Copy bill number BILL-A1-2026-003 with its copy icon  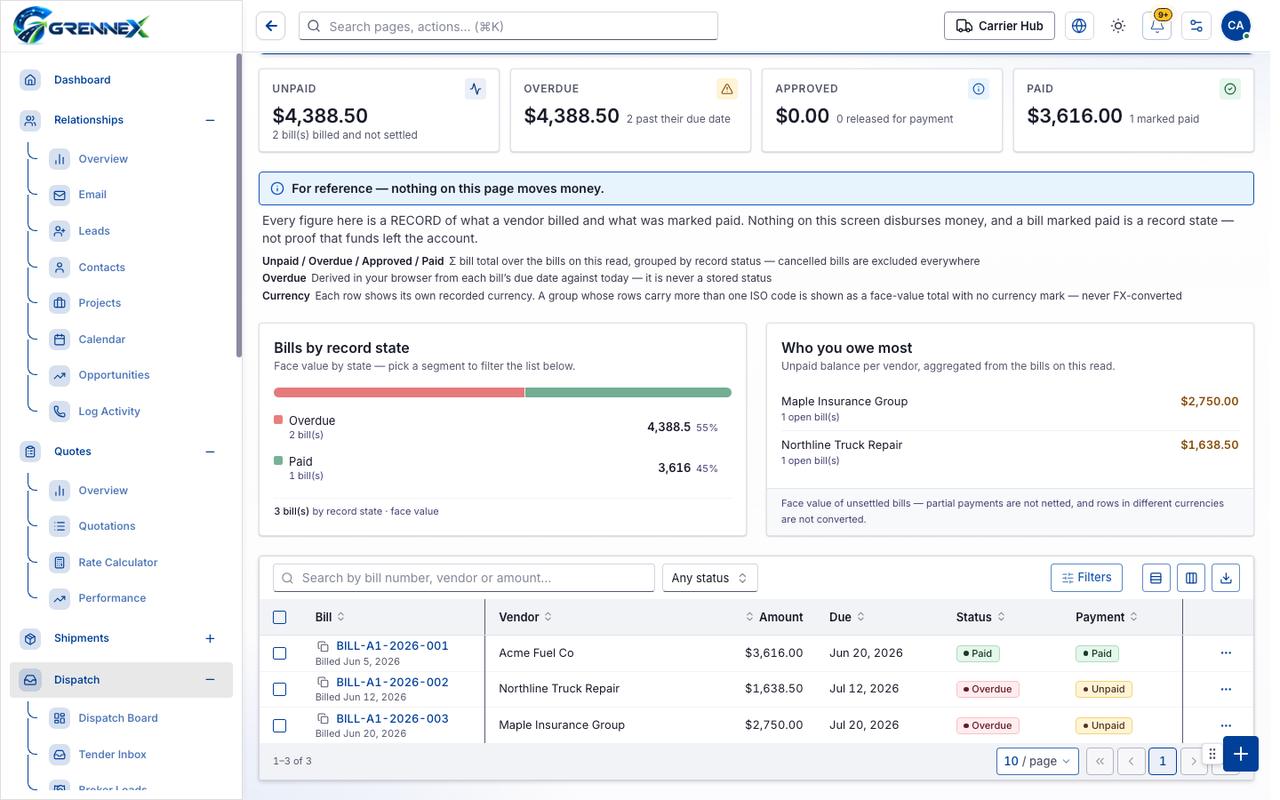pos(323,719)
